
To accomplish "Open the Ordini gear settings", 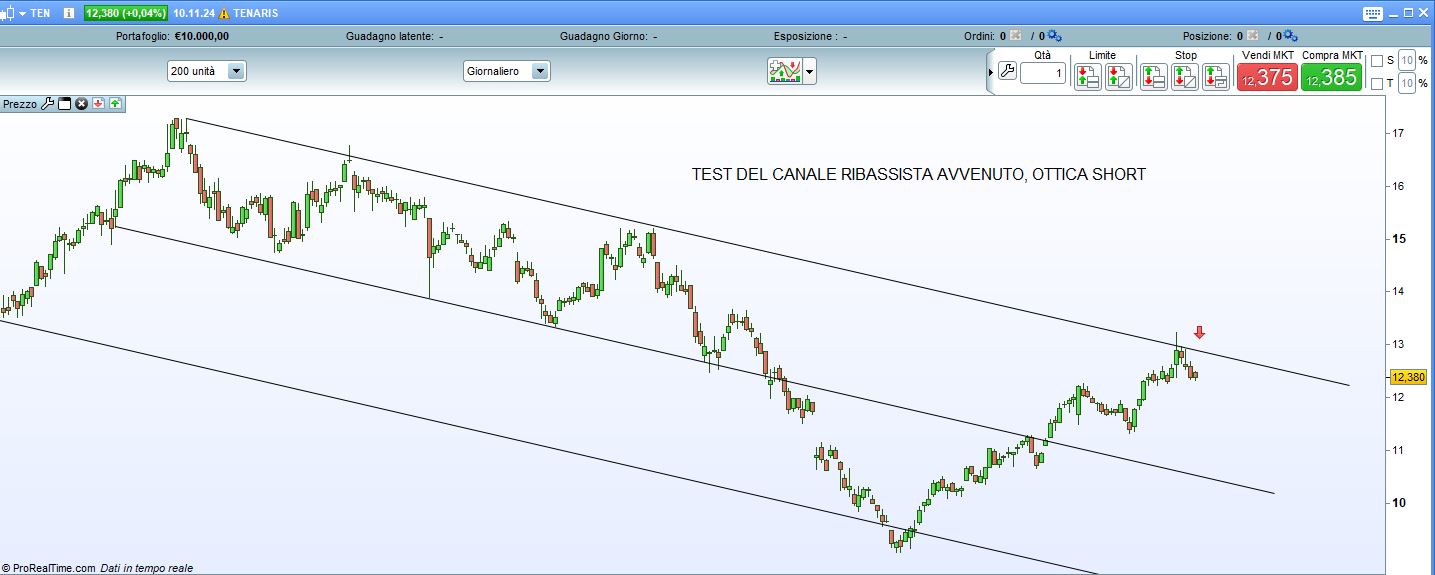I will (x=1056, y=36).
